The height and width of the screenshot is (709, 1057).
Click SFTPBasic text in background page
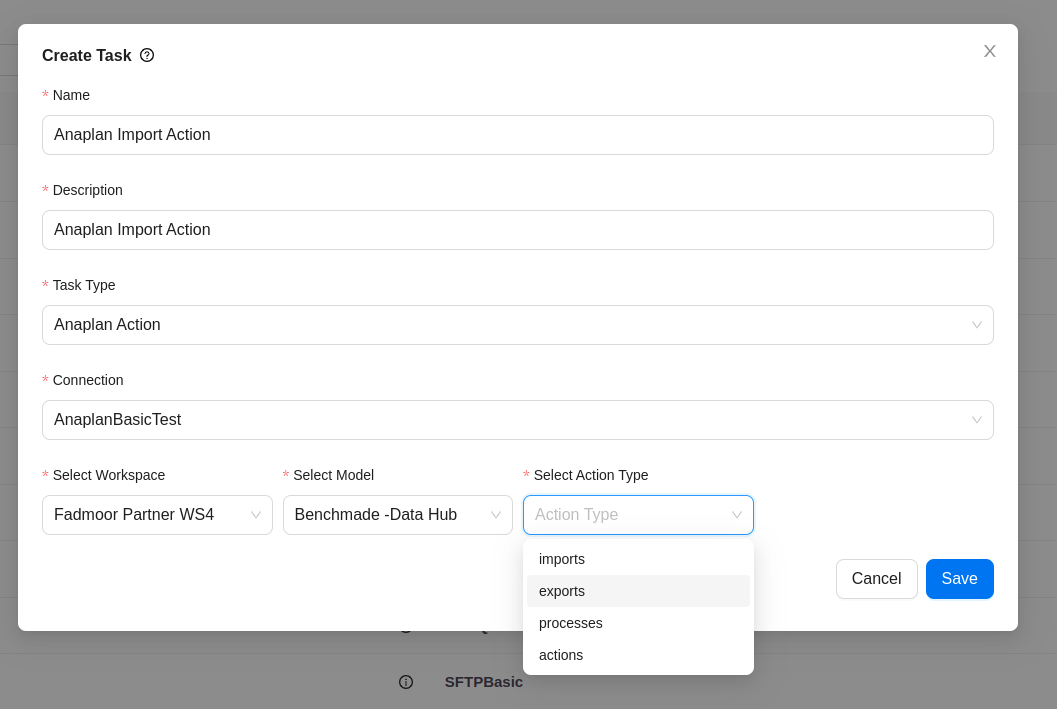tap(483, 682)
